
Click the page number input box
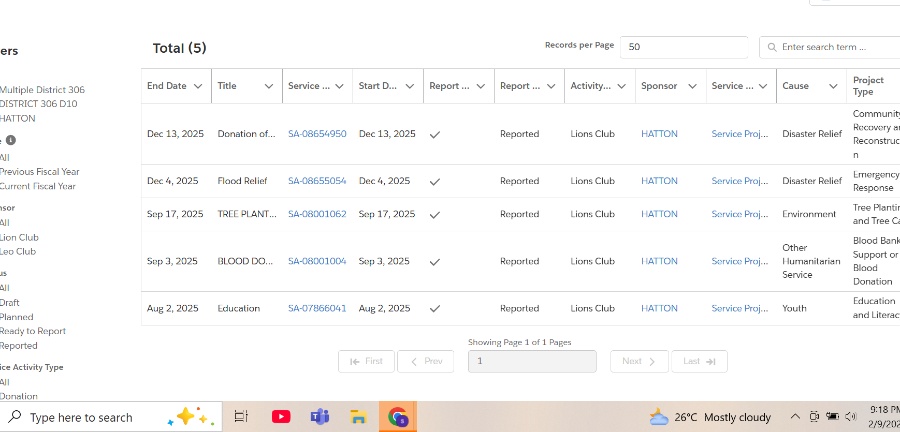(532, 361)
